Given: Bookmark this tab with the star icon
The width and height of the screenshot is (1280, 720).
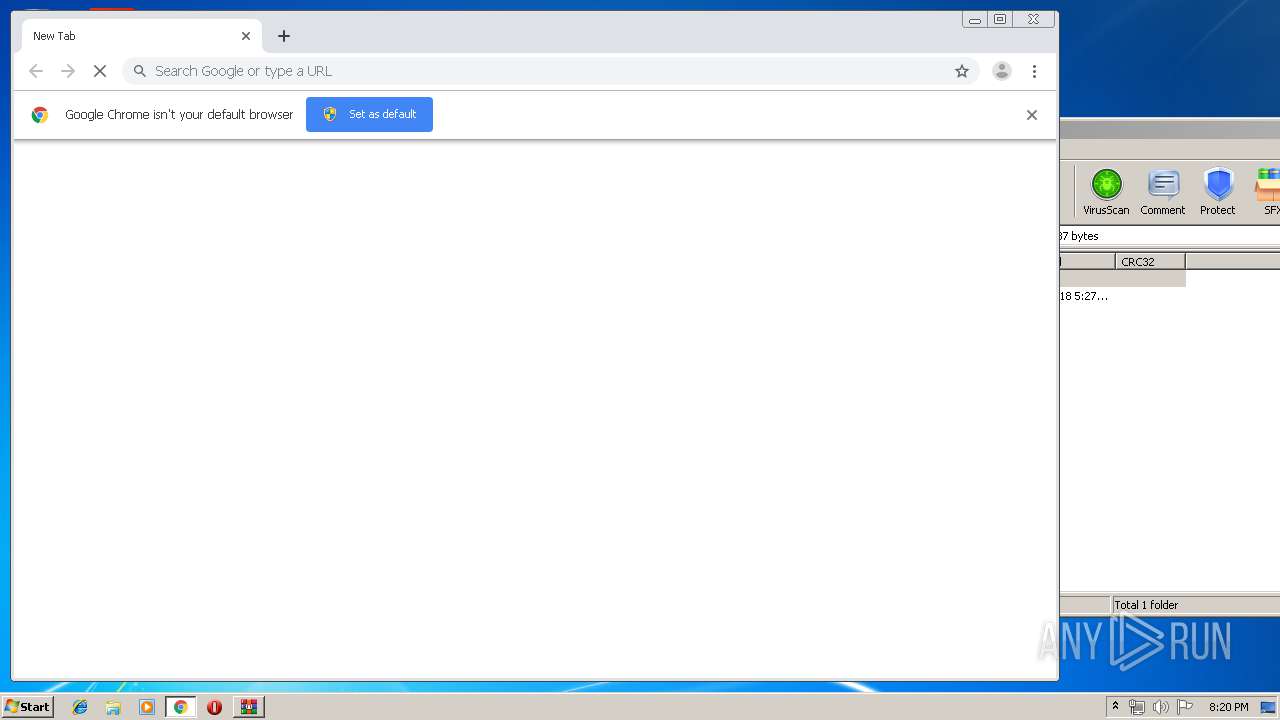Looking at the screenshot, I should (962, 71).
